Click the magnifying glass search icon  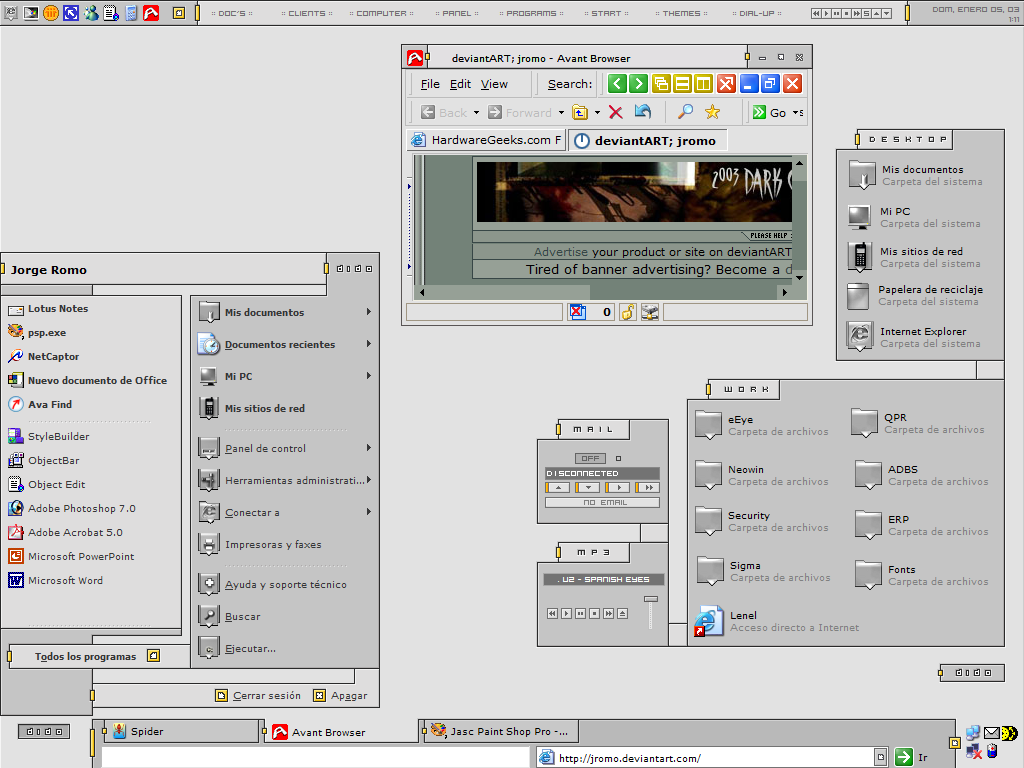(x=686, y=113)
